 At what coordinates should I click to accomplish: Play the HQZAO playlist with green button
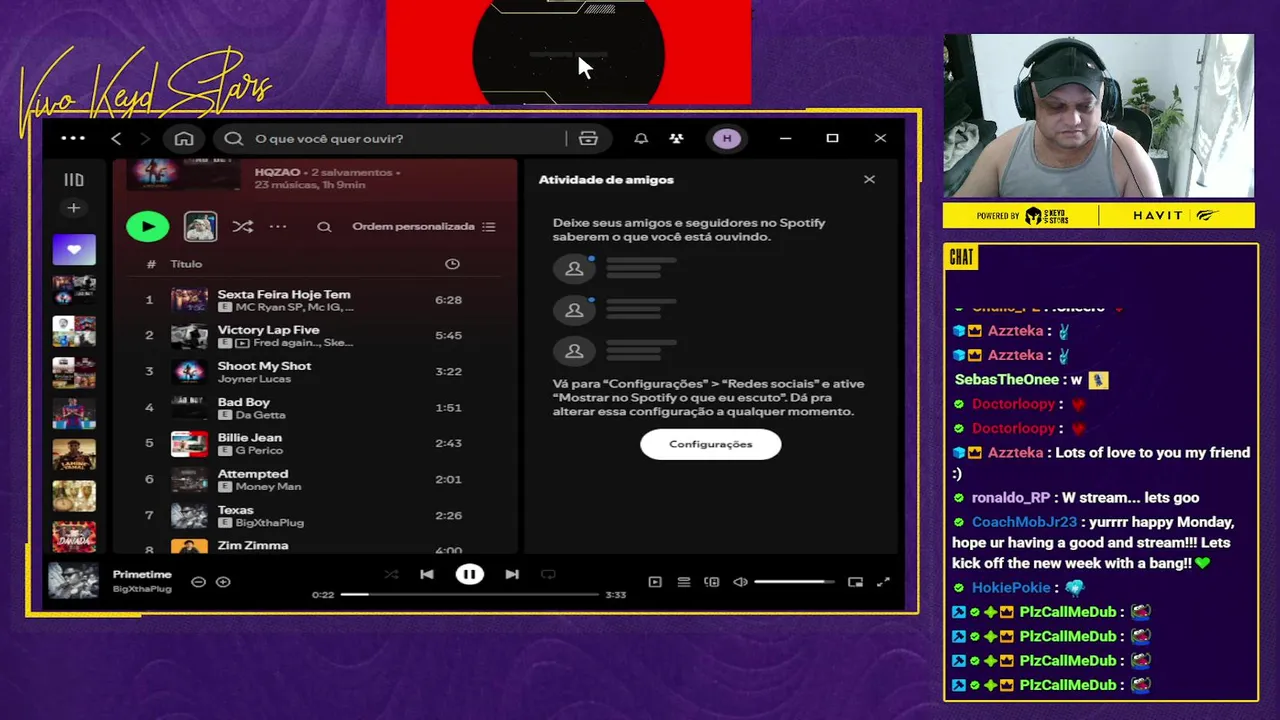(x=148, y=227)
